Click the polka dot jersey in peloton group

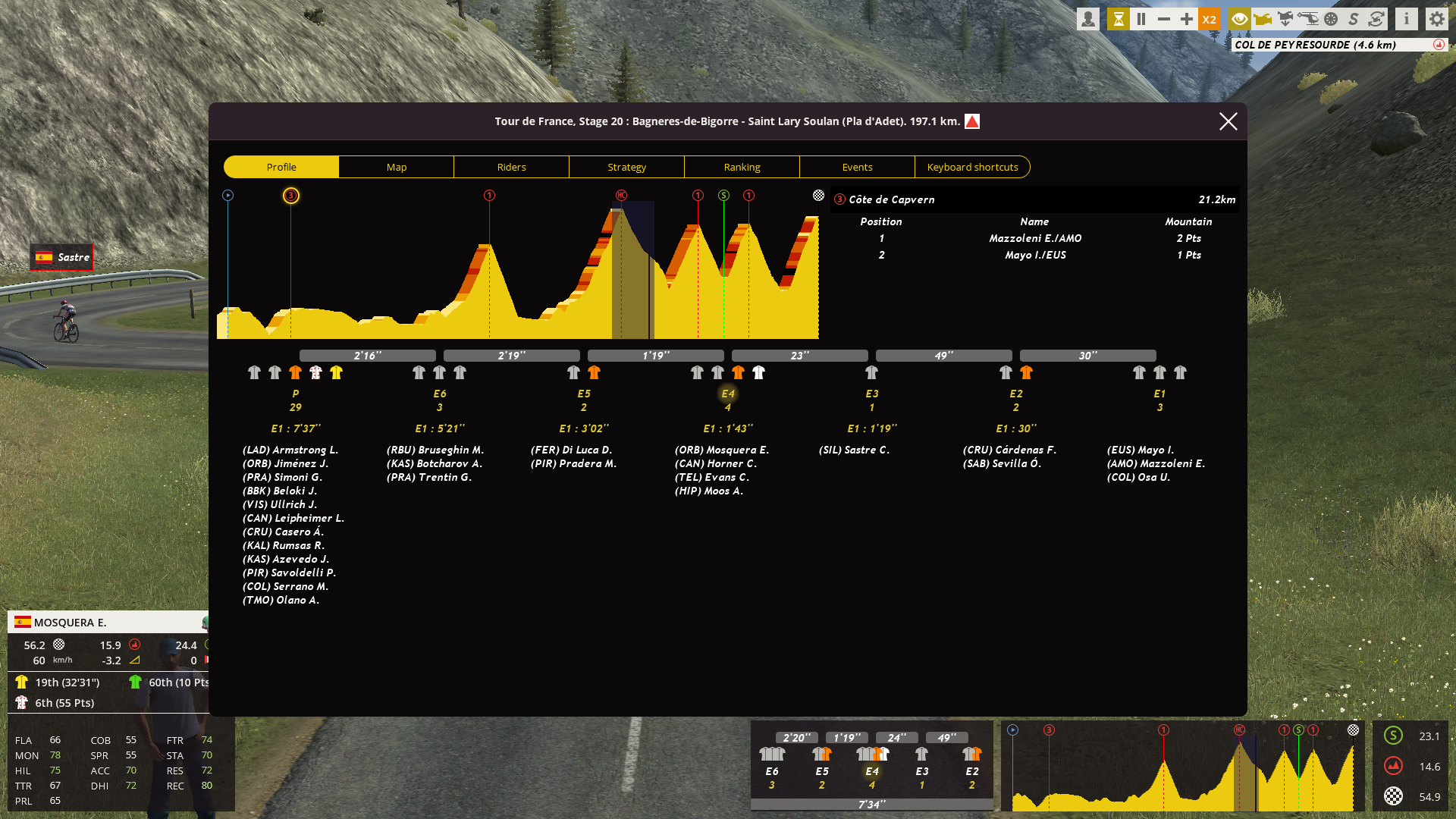[316, 372]
